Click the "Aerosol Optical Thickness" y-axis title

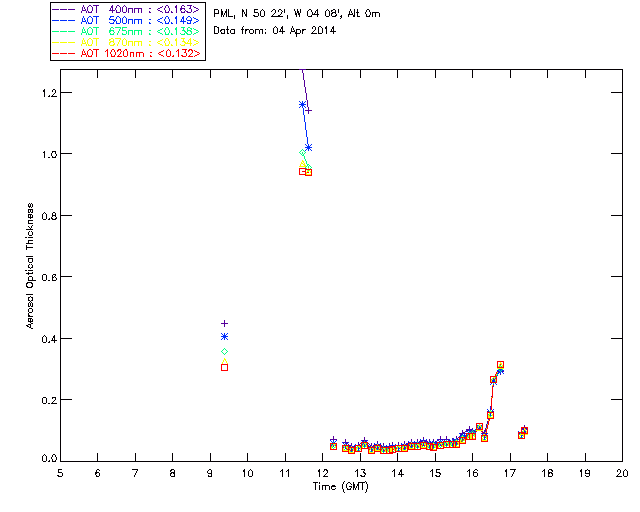(x=30, y=266)
